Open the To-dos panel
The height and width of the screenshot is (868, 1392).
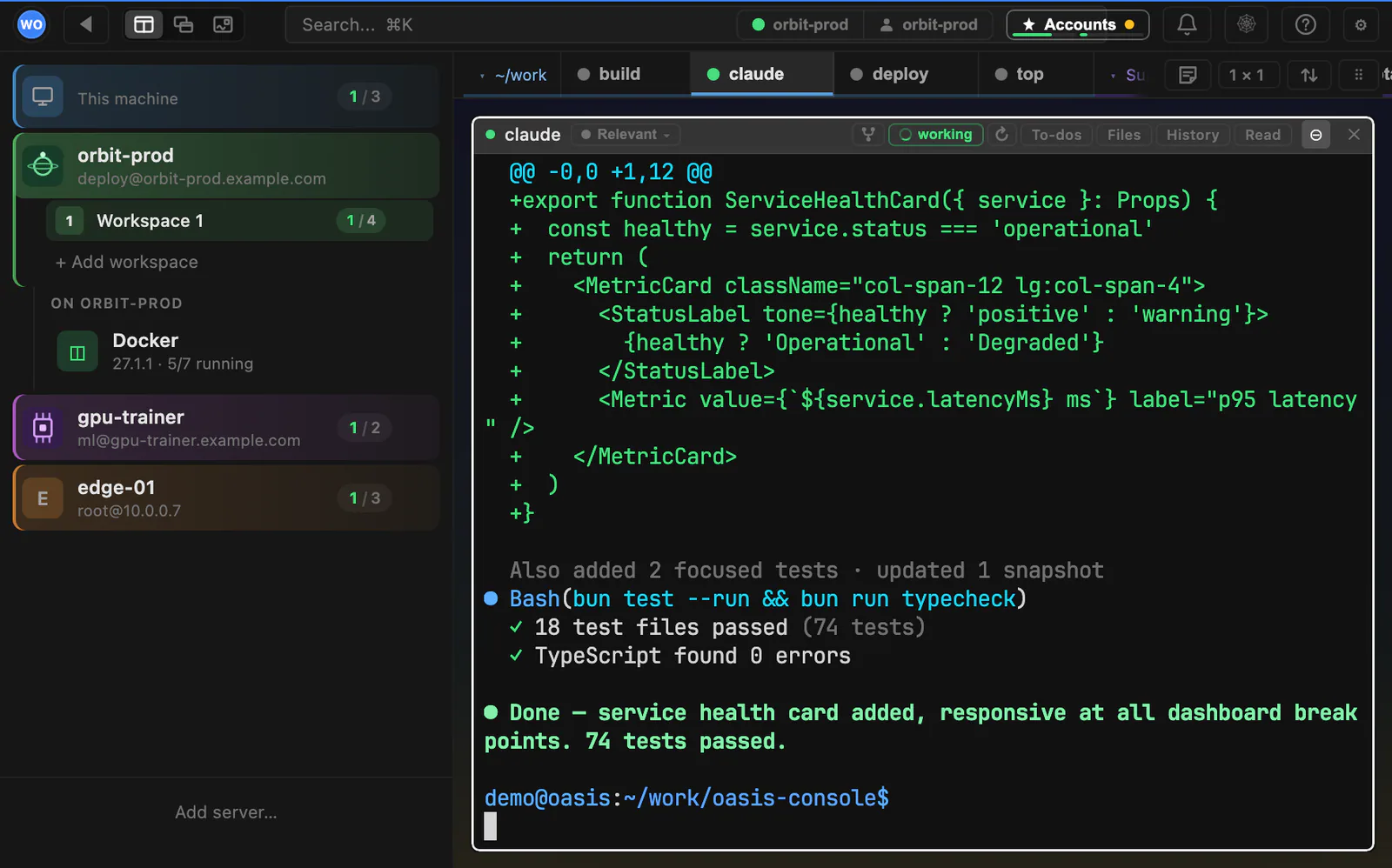pyautogui.click(x=1056, y=135)
